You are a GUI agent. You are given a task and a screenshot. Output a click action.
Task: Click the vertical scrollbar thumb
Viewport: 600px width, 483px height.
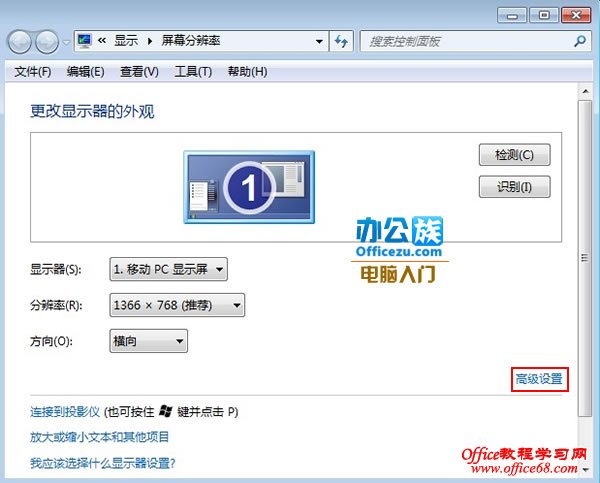tap(585, 258)
